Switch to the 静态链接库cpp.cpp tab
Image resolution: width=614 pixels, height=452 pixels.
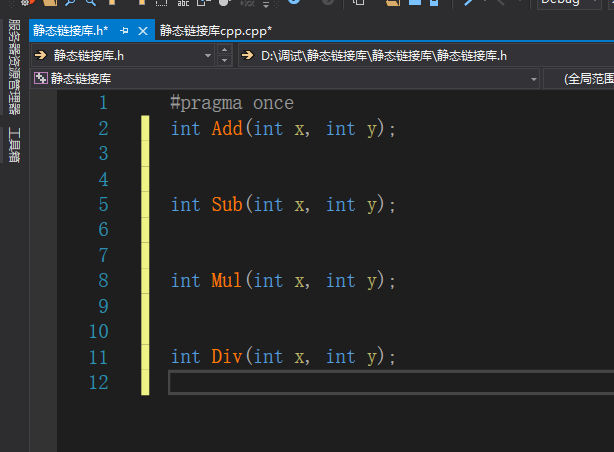pyautogui.click(x=216, y=31)
